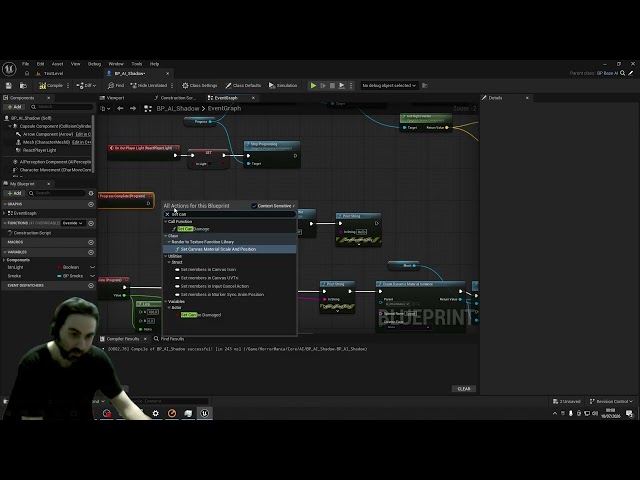Open the Asset menu

[58, 64]
